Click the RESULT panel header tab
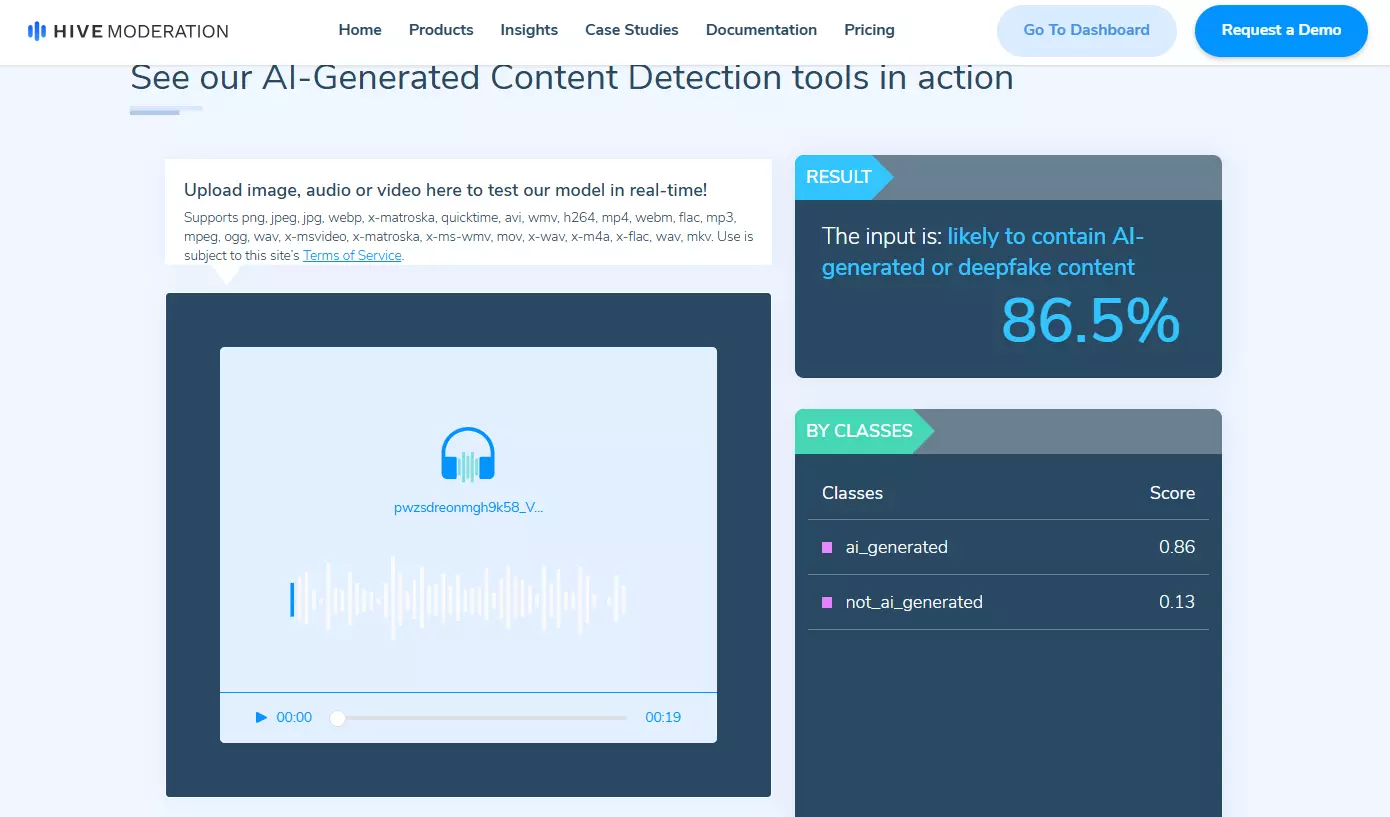1390x817 pixels. (839, 177)
